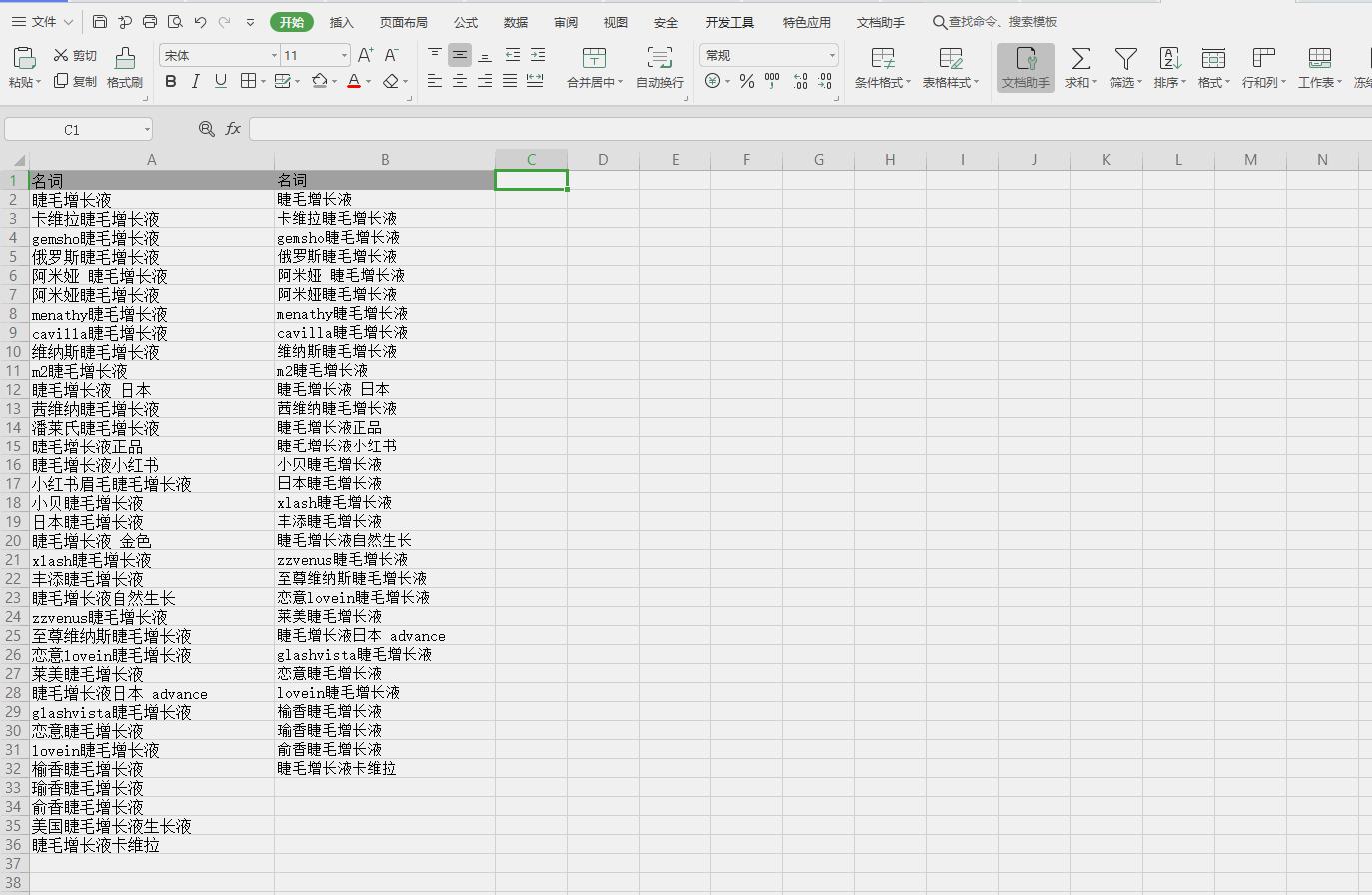Open the document assistant (文档助手) ribbon button
Viewport: 1372px width, 895px height.
[1026, 67]
